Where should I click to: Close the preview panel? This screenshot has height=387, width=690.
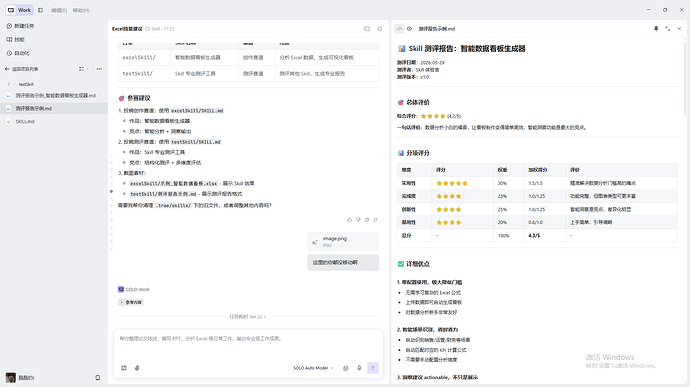(x=679, y=29)
